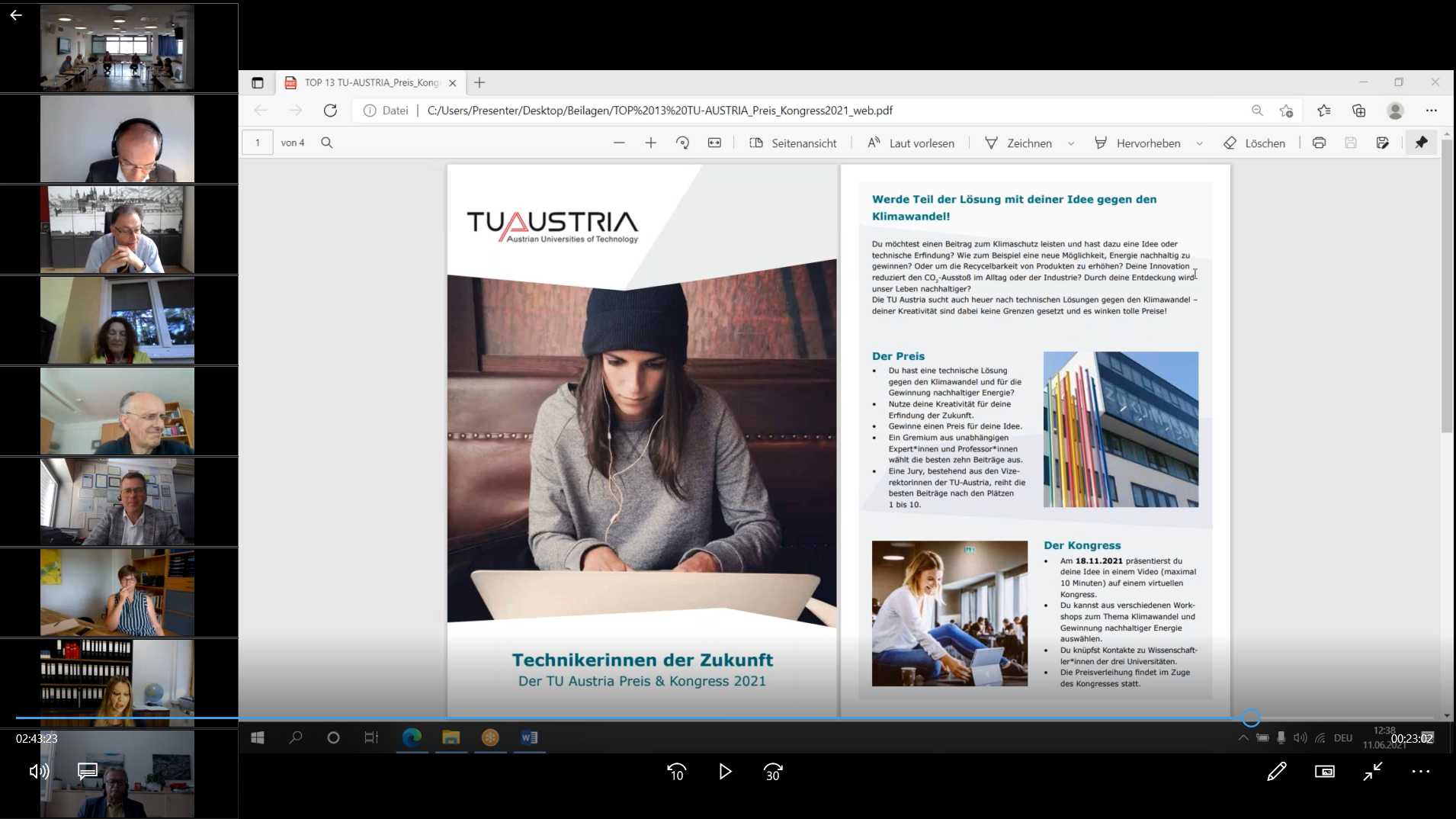Click the PDF zoom in plus icon
1456x819 pixels.
point(650,143)
